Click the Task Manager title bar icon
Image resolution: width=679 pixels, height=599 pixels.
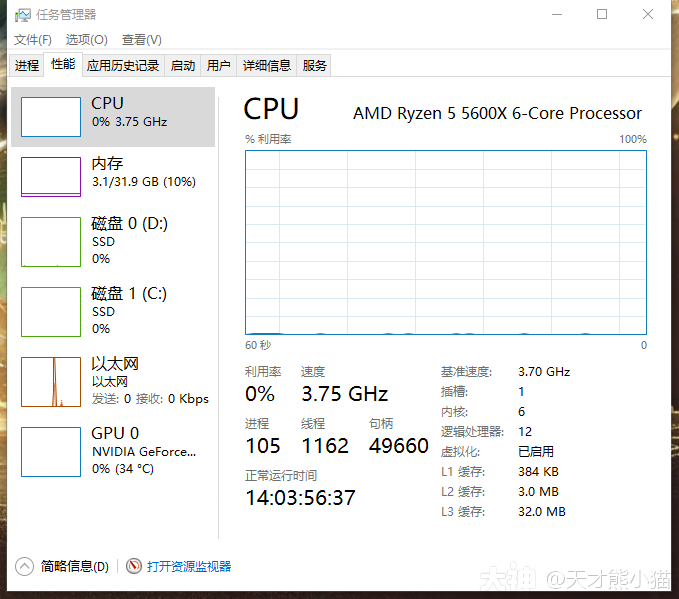[x=22, y=15]
